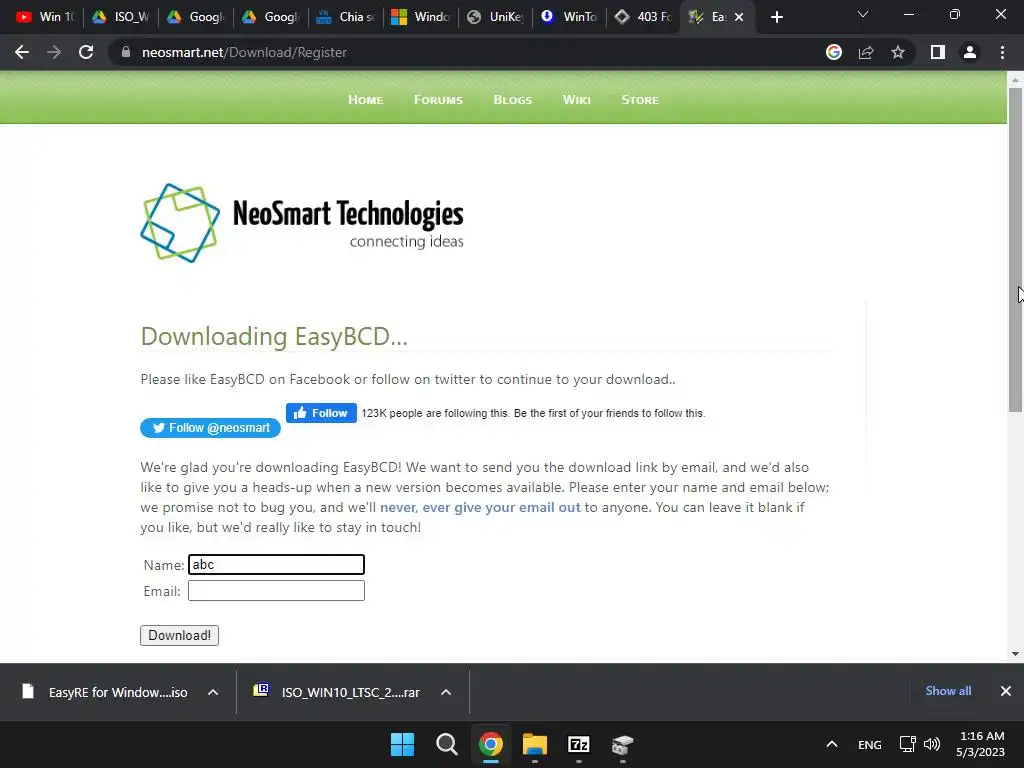Follow @neosmart on Twitter
Image resolution: width=1024 pixels, height=768 pixels.
(x=210, y=428)
